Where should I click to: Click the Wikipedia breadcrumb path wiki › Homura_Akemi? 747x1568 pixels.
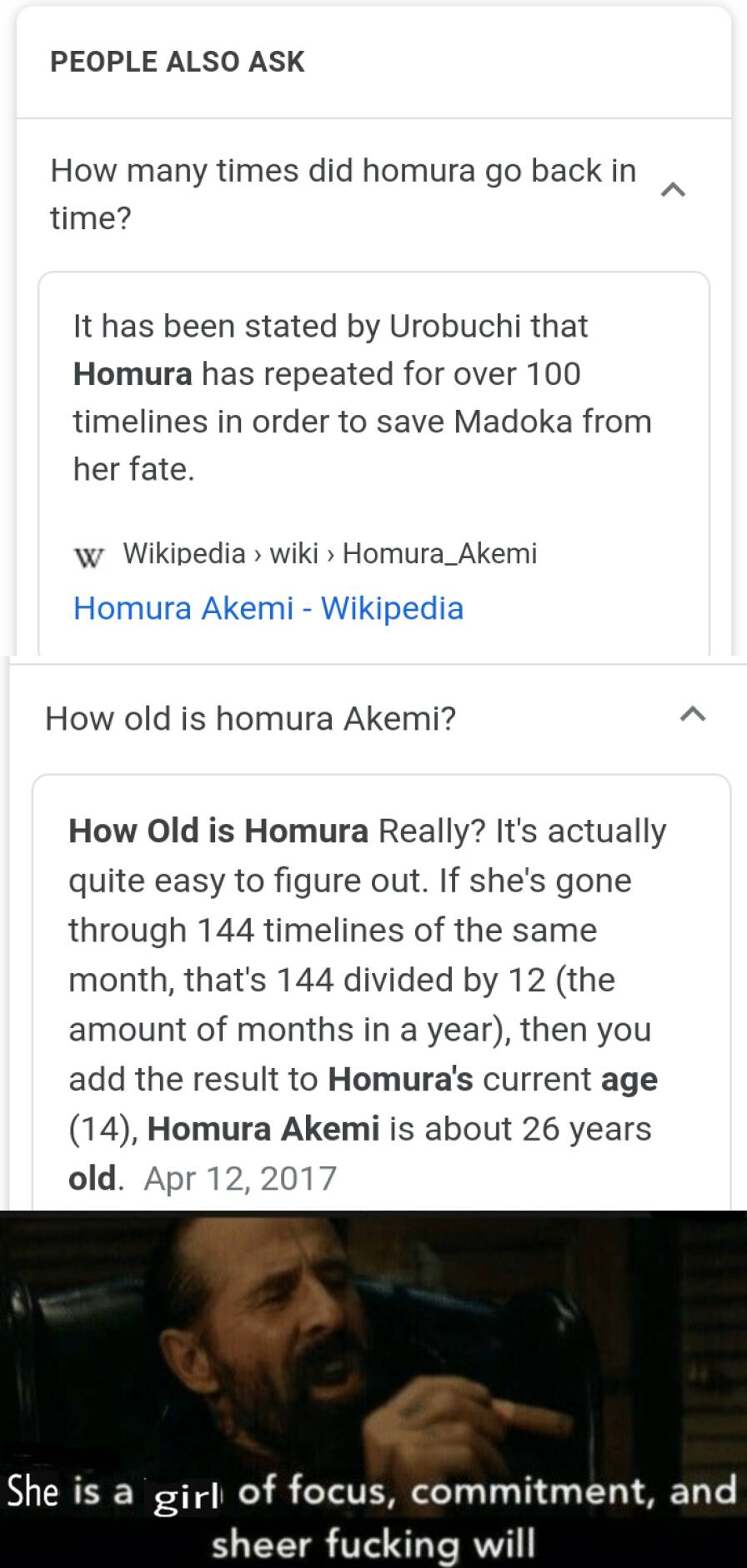click(329, 553)
